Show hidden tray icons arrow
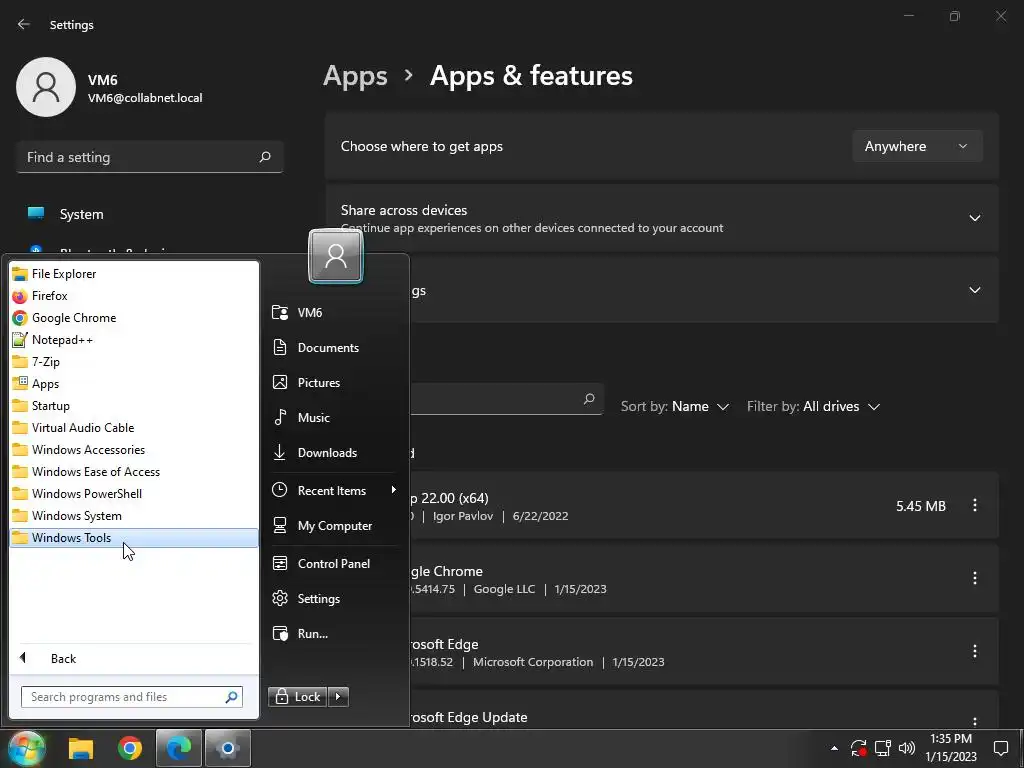The width and height of the screenshot is (1024, 768). (x=834, y=748)
